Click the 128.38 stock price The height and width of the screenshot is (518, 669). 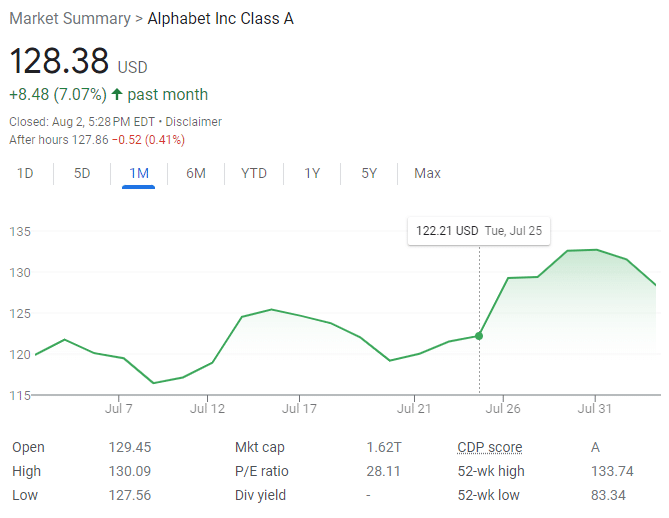[59, 61]
